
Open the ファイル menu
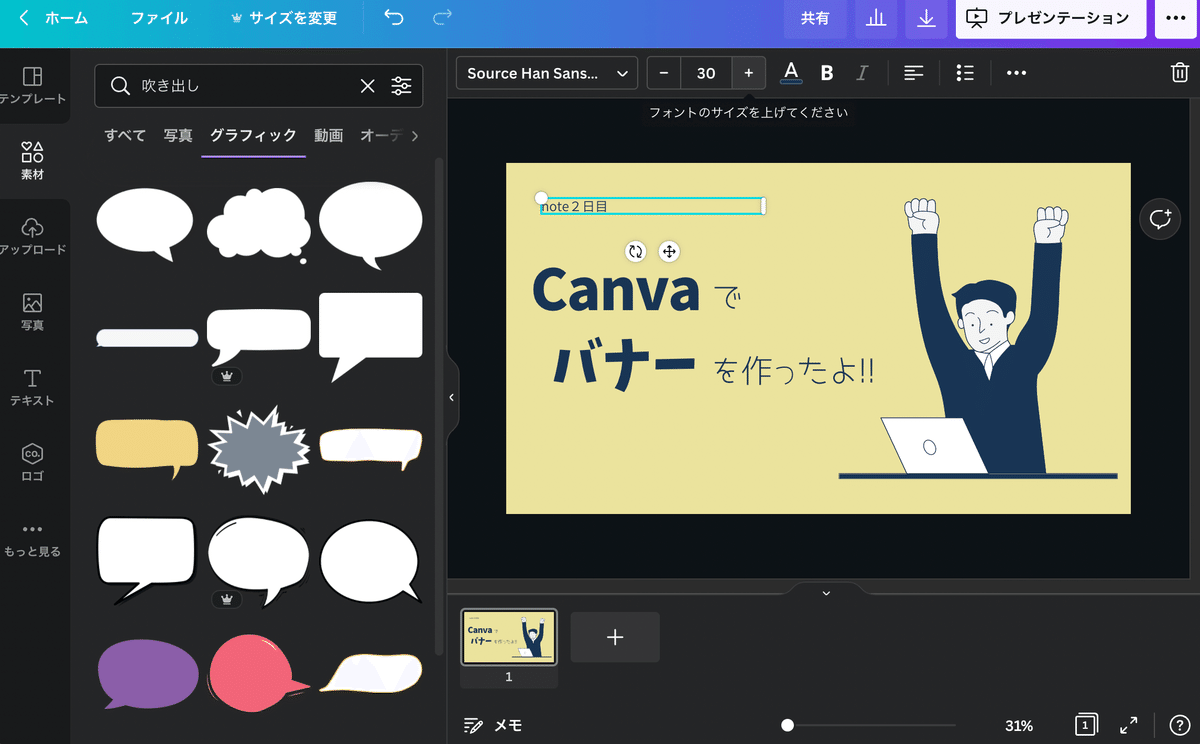[x=159, y=18]
